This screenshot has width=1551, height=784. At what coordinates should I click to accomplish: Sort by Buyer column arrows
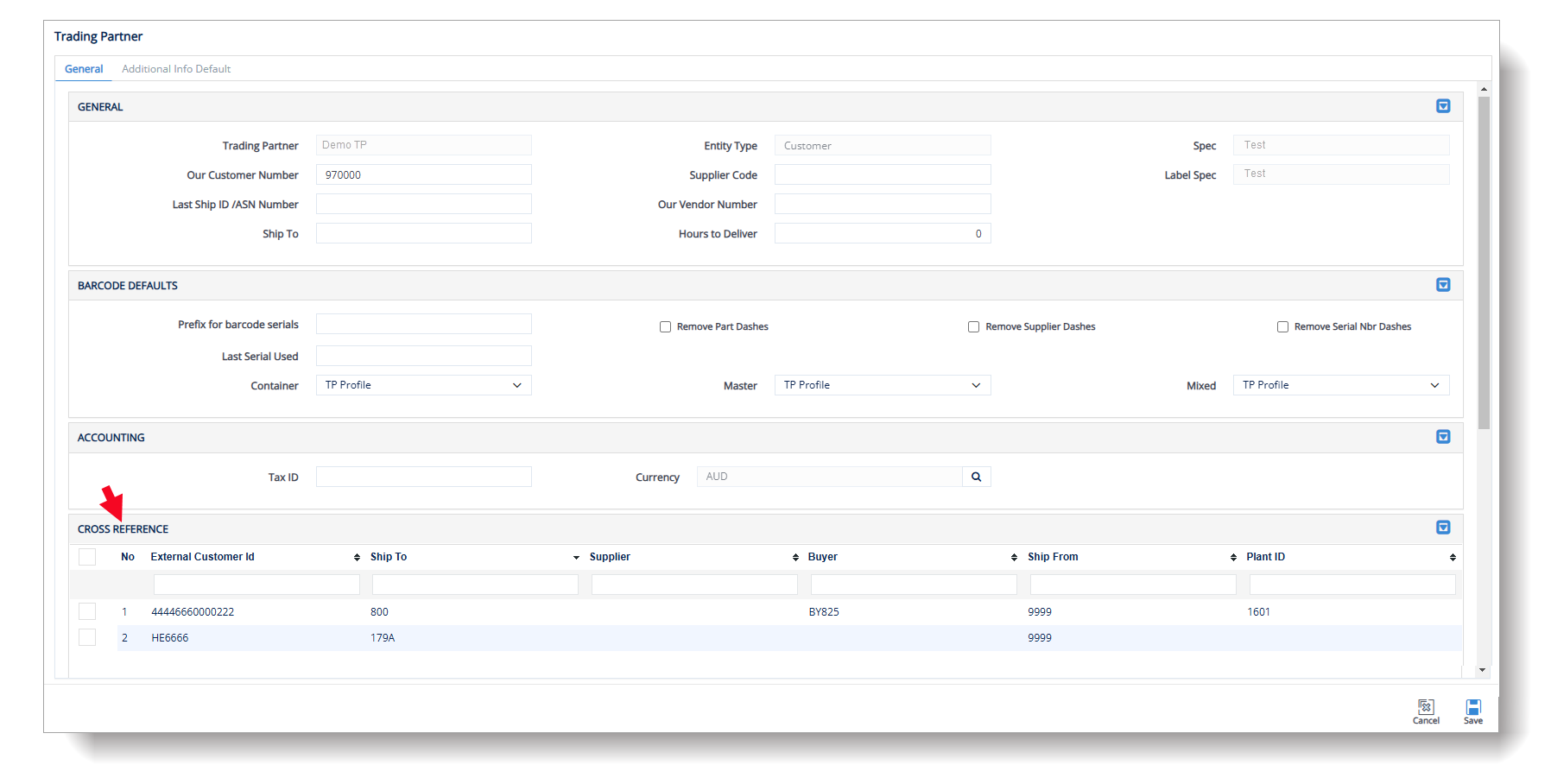click(x=1014, y=558)
